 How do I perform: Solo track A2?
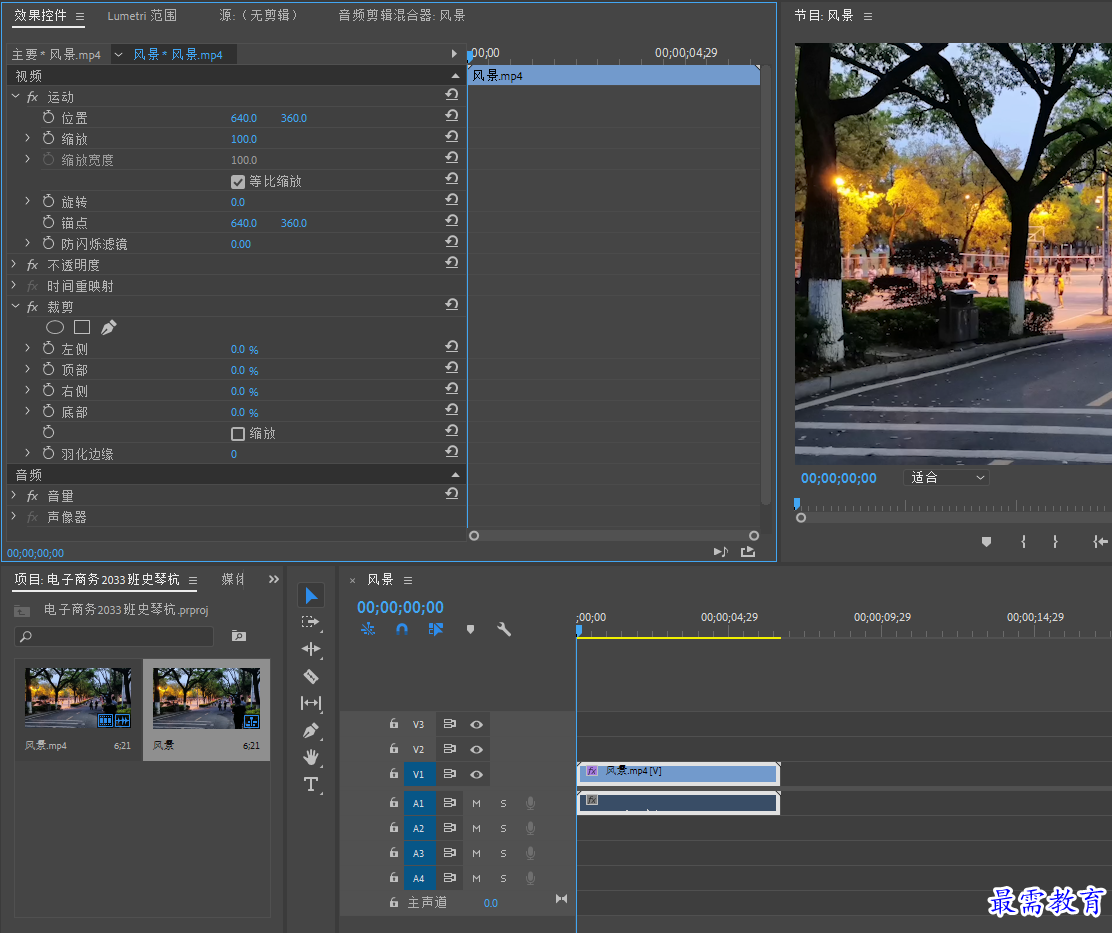tap(504, 828)
